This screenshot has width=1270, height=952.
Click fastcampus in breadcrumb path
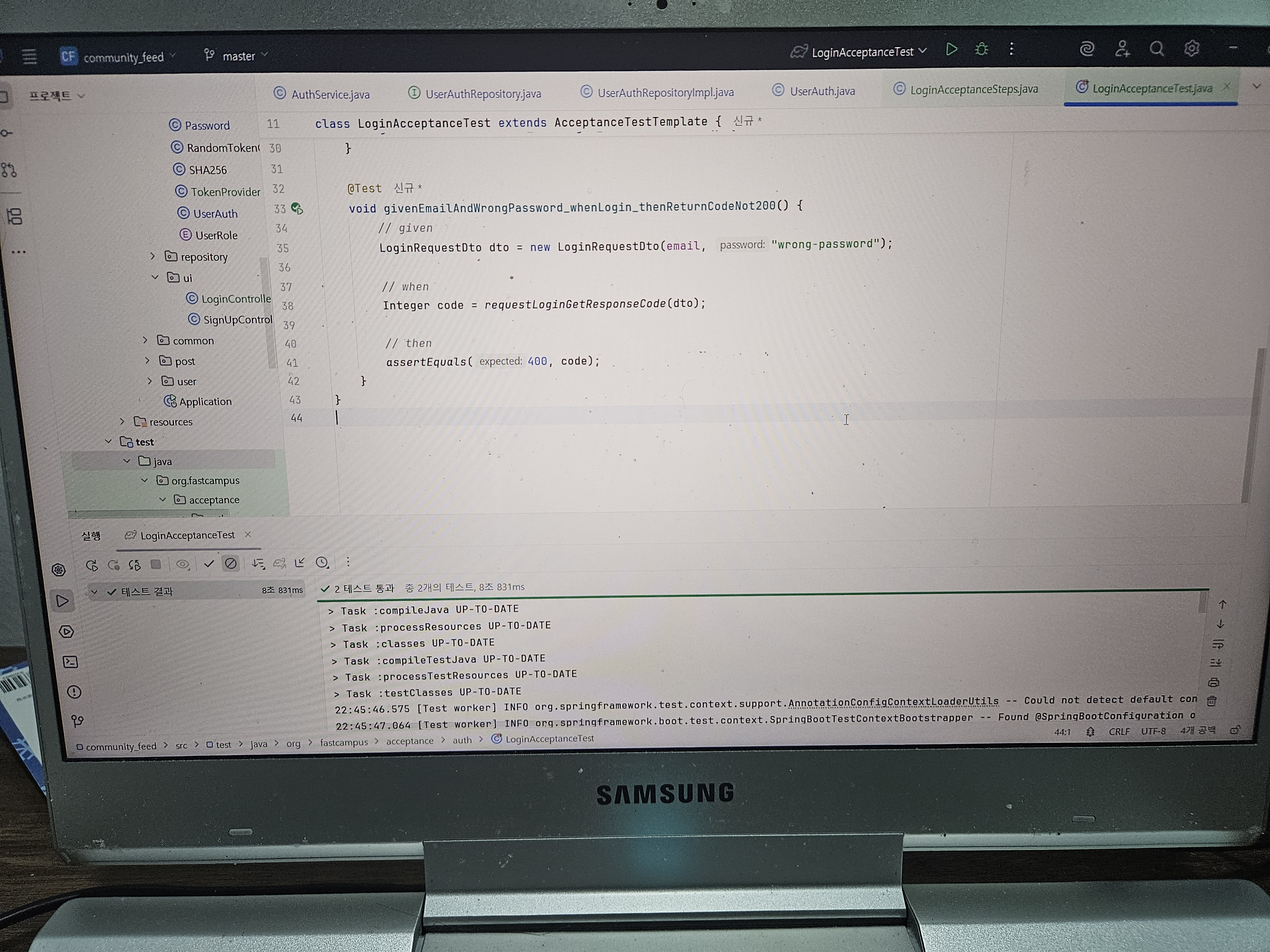[x=344, y=742]
